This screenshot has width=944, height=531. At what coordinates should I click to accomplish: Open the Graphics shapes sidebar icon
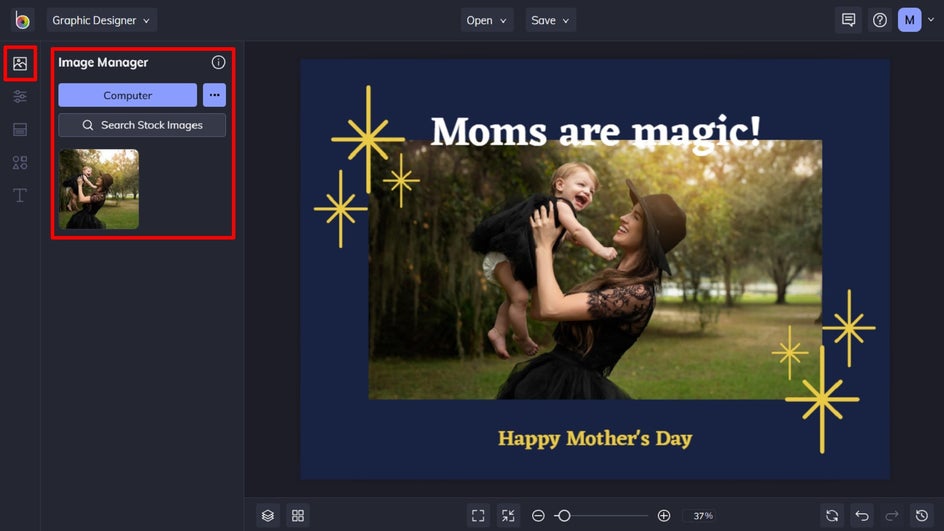[20, 163]
